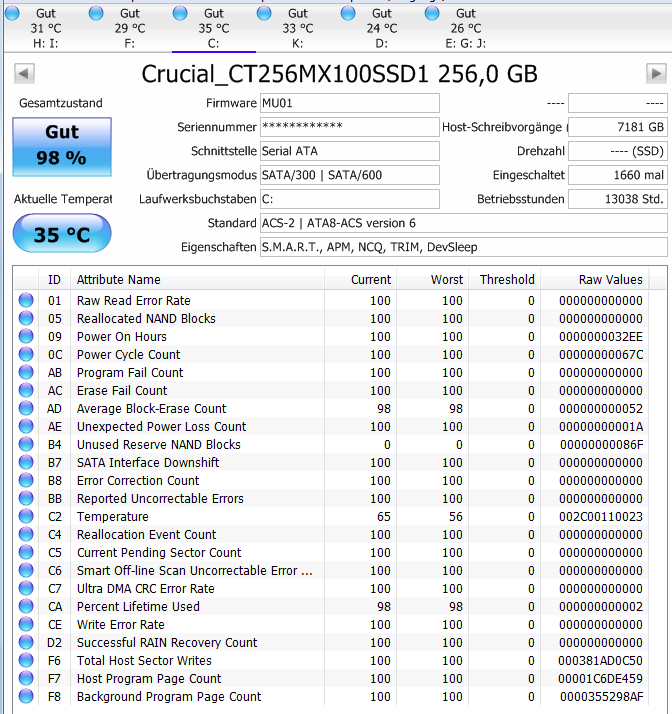Select the H: I: drive tab
The height and width of the screenshot is (714, 672).
46,28
